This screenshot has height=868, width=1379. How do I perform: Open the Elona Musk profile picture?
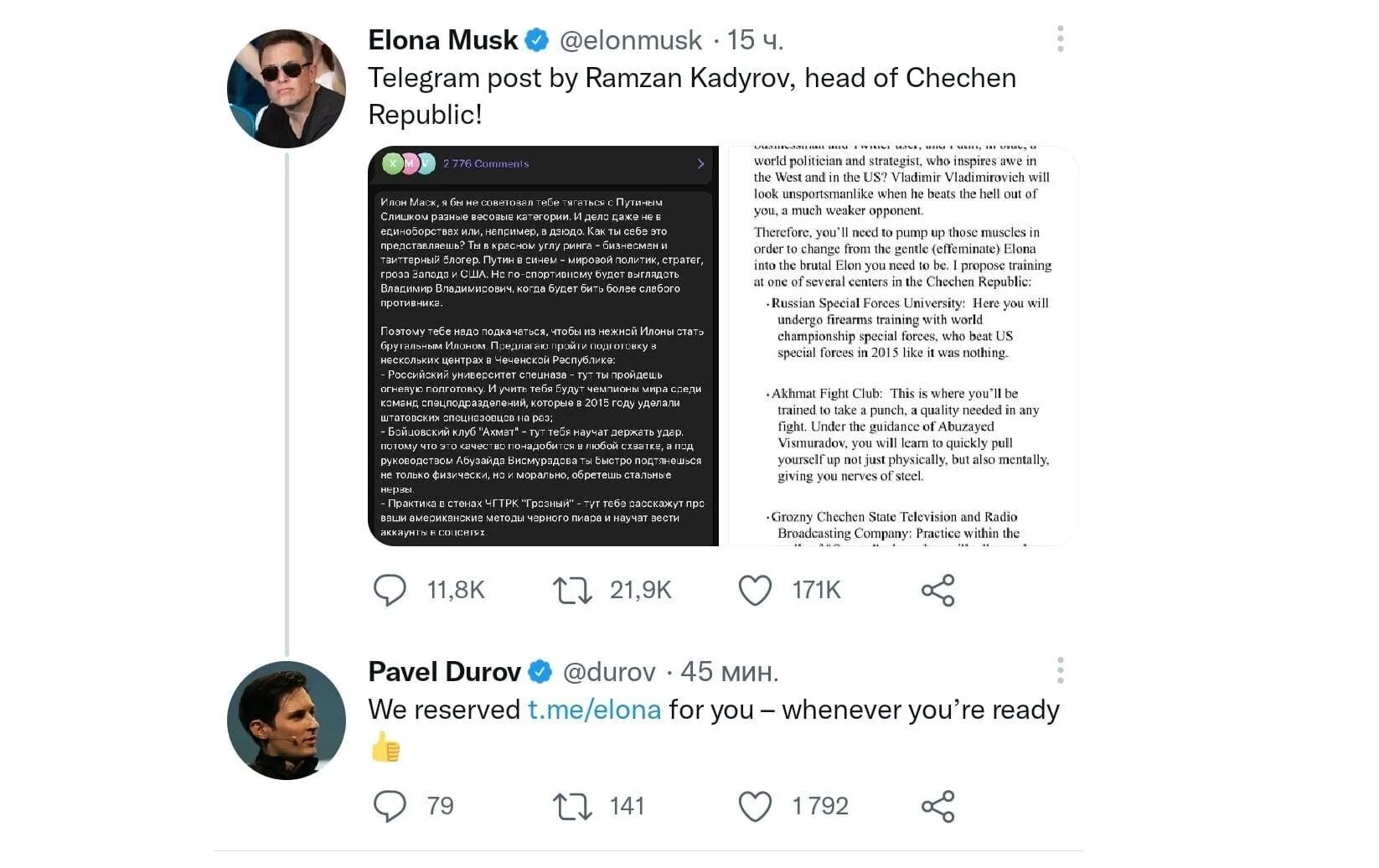(x=287, y=88)
